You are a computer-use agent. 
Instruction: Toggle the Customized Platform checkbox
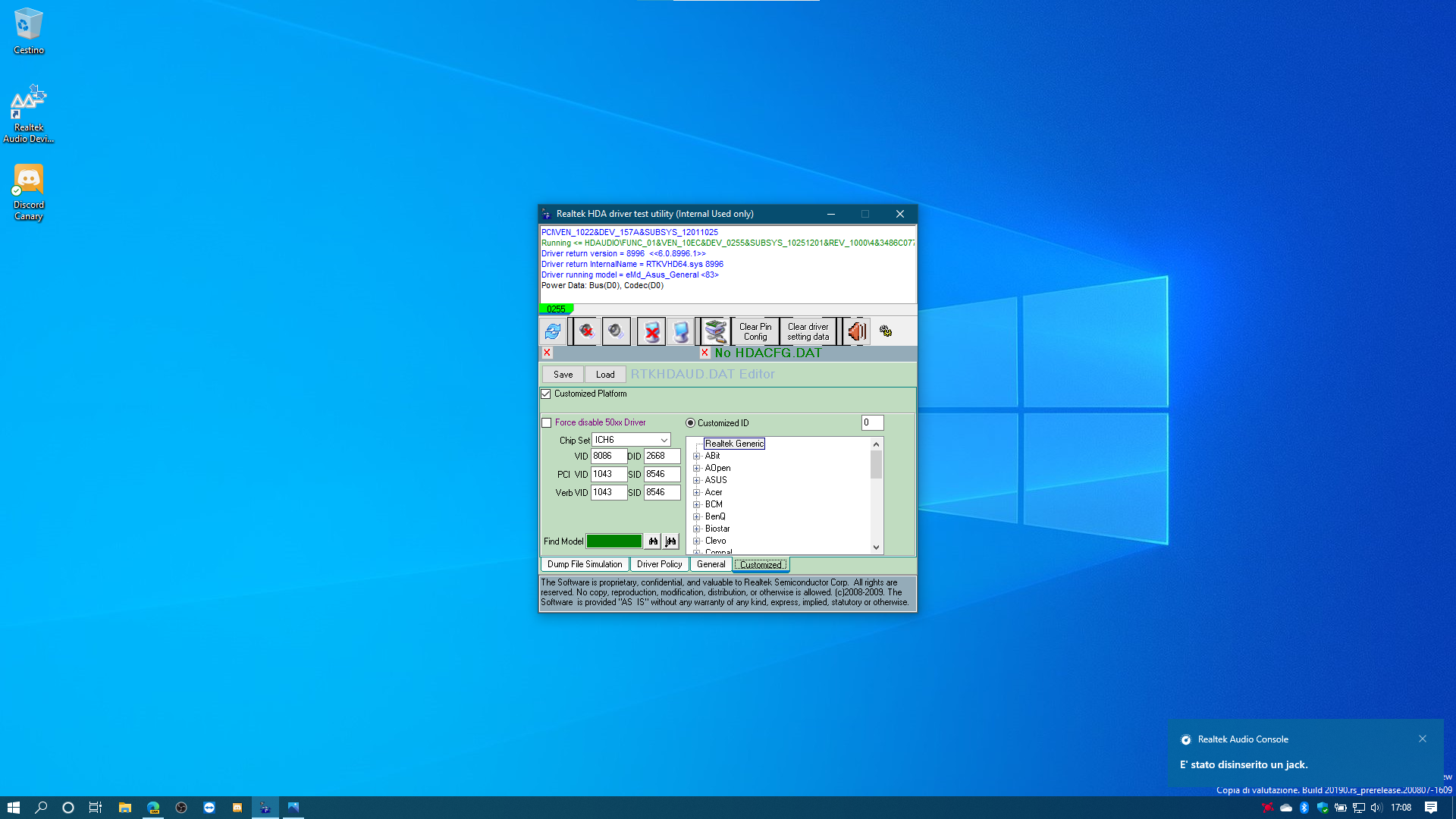(546, 394)
